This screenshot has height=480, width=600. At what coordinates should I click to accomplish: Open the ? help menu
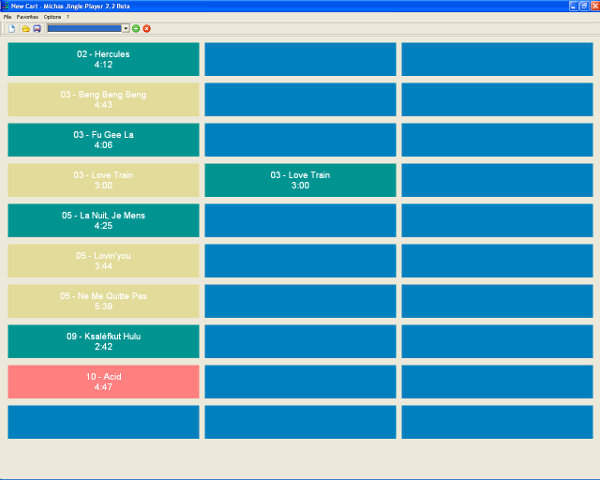coord(68,17)
